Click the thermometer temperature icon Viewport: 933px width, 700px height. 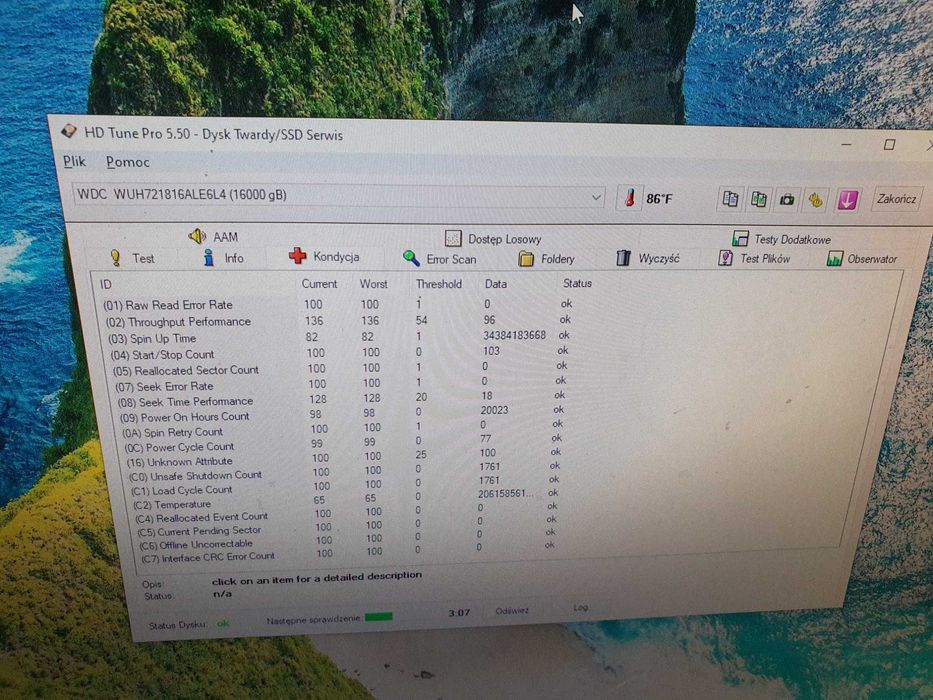point(629,198)
